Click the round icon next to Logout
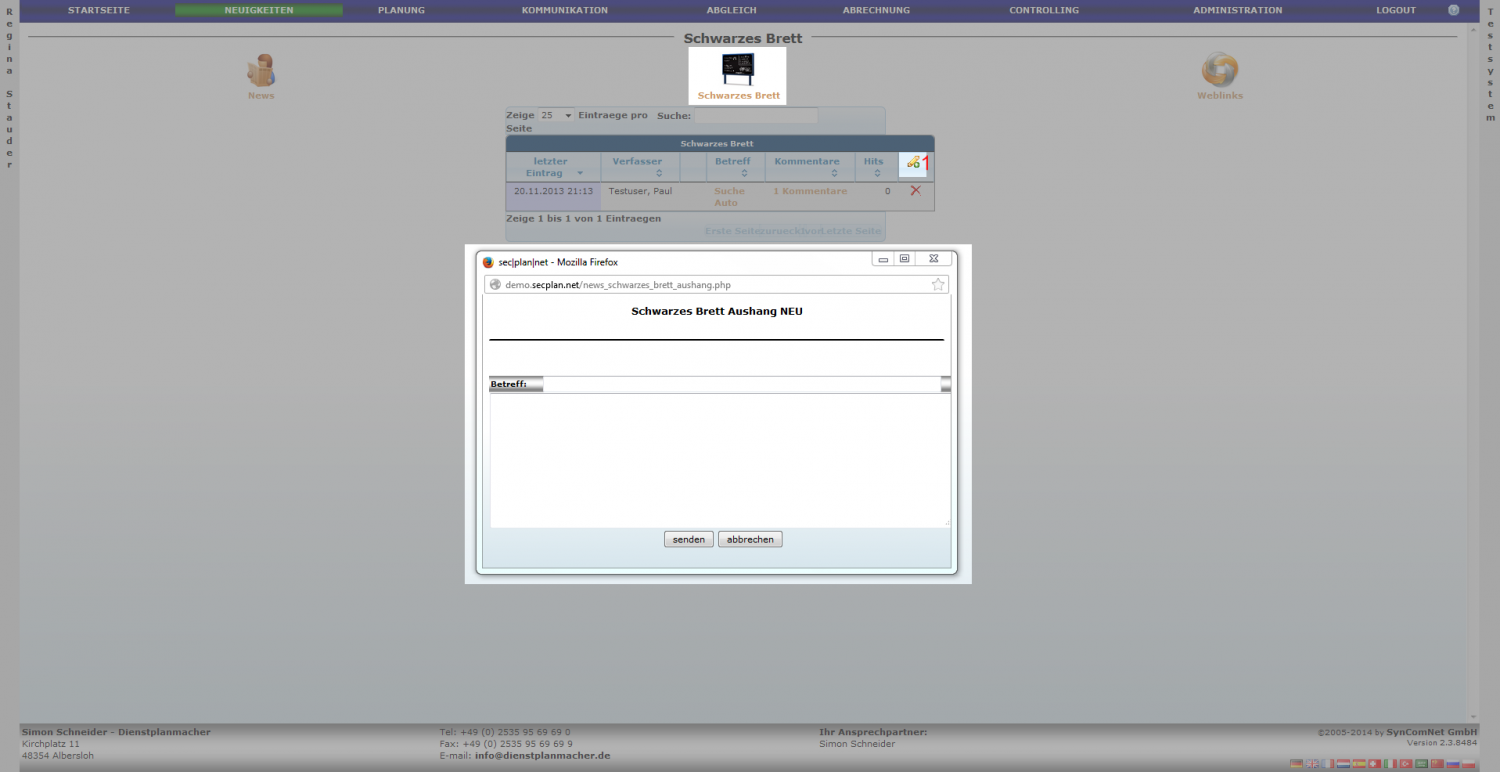Image resolution: width=1500 pixels, height=772 pixels. tap(1453, 10)
